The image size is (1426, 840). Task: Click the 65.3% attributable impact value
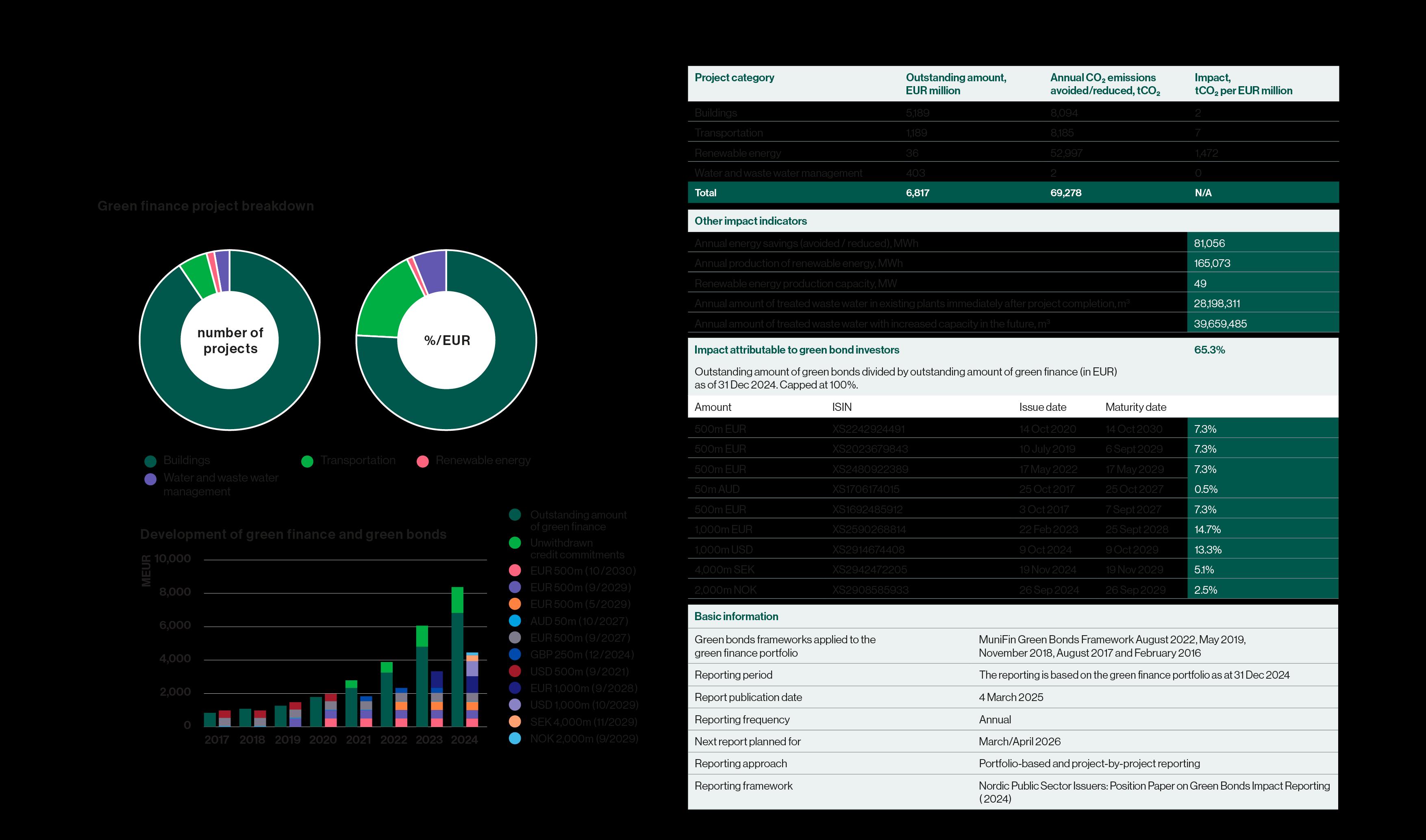[x=1209, y=350]
